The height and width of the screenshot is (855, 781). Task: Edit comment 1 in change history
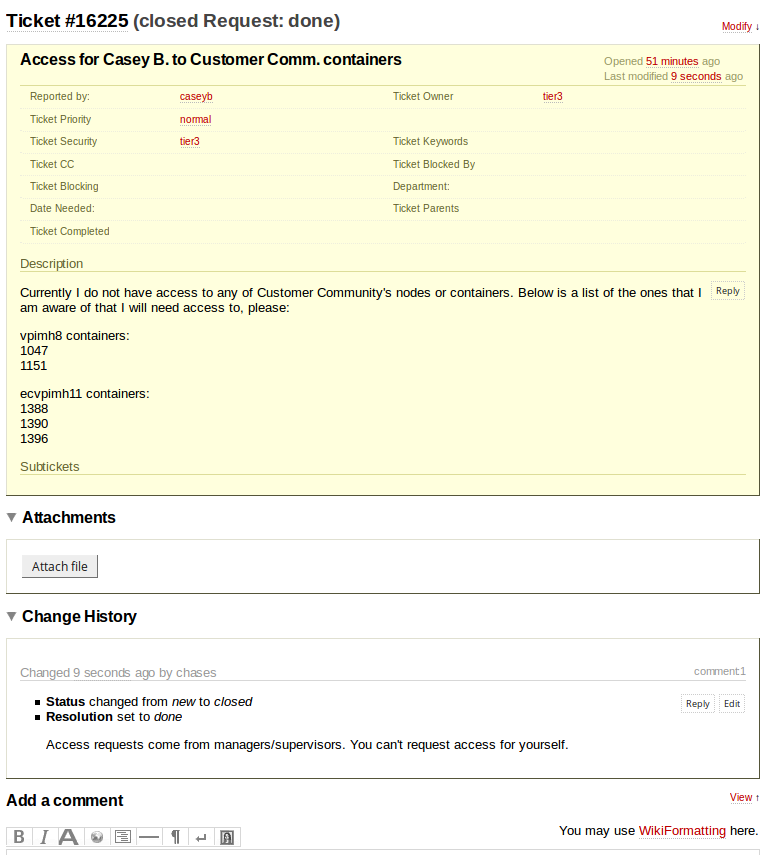click(x=732, y=704)
